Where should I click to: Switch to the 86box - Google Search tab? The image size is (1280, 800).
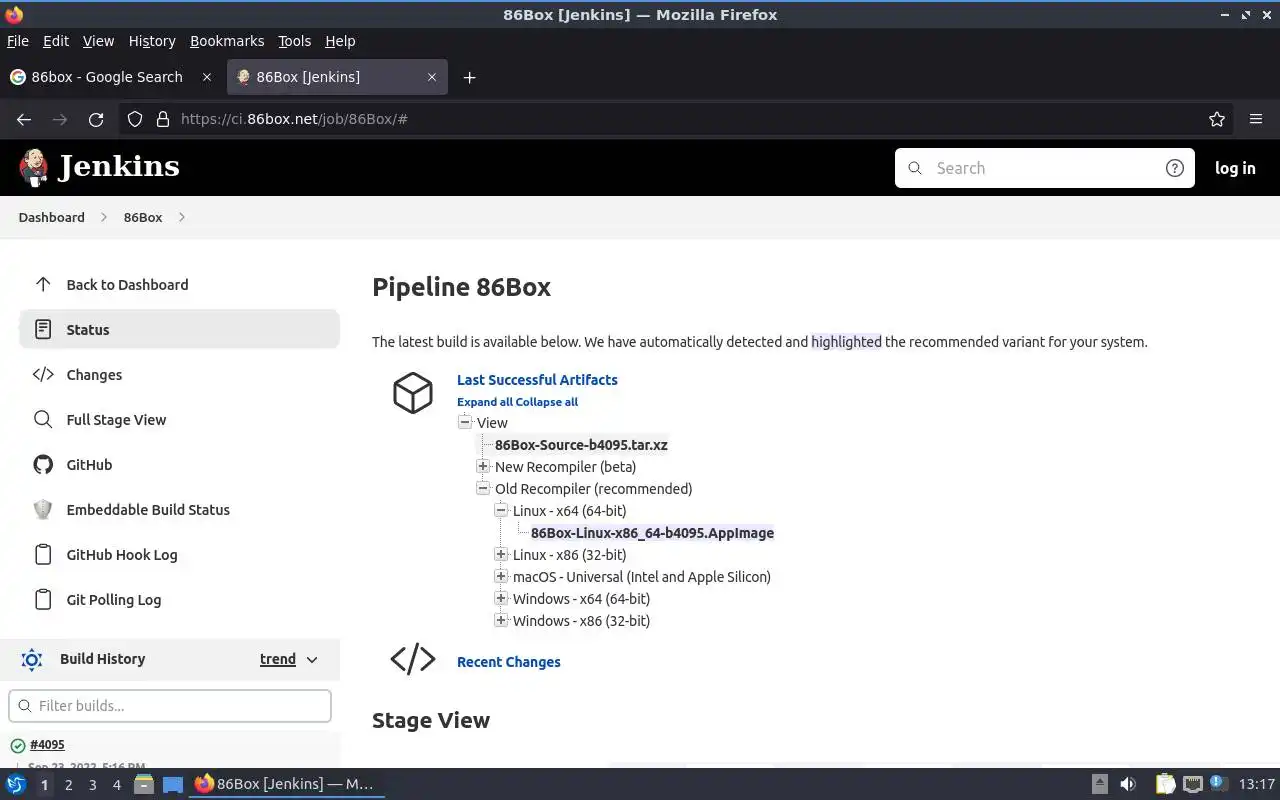pyautogui.click(x=107, y=77)
